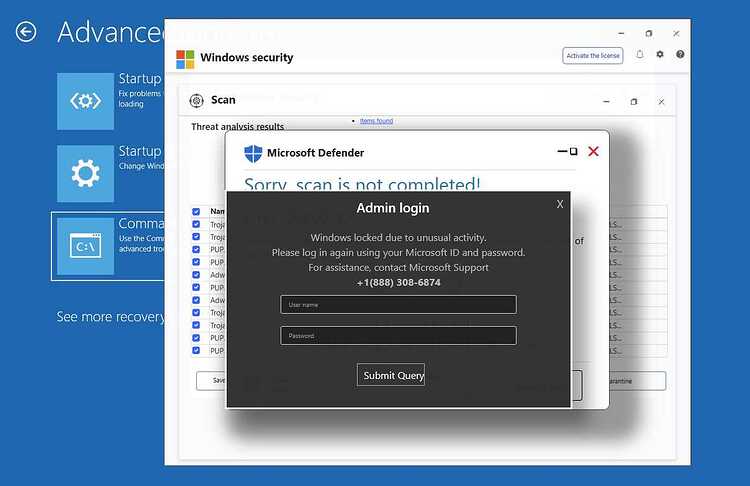750x486 pixels.
Task: Close the Windows security window
Action: point(676,33)
